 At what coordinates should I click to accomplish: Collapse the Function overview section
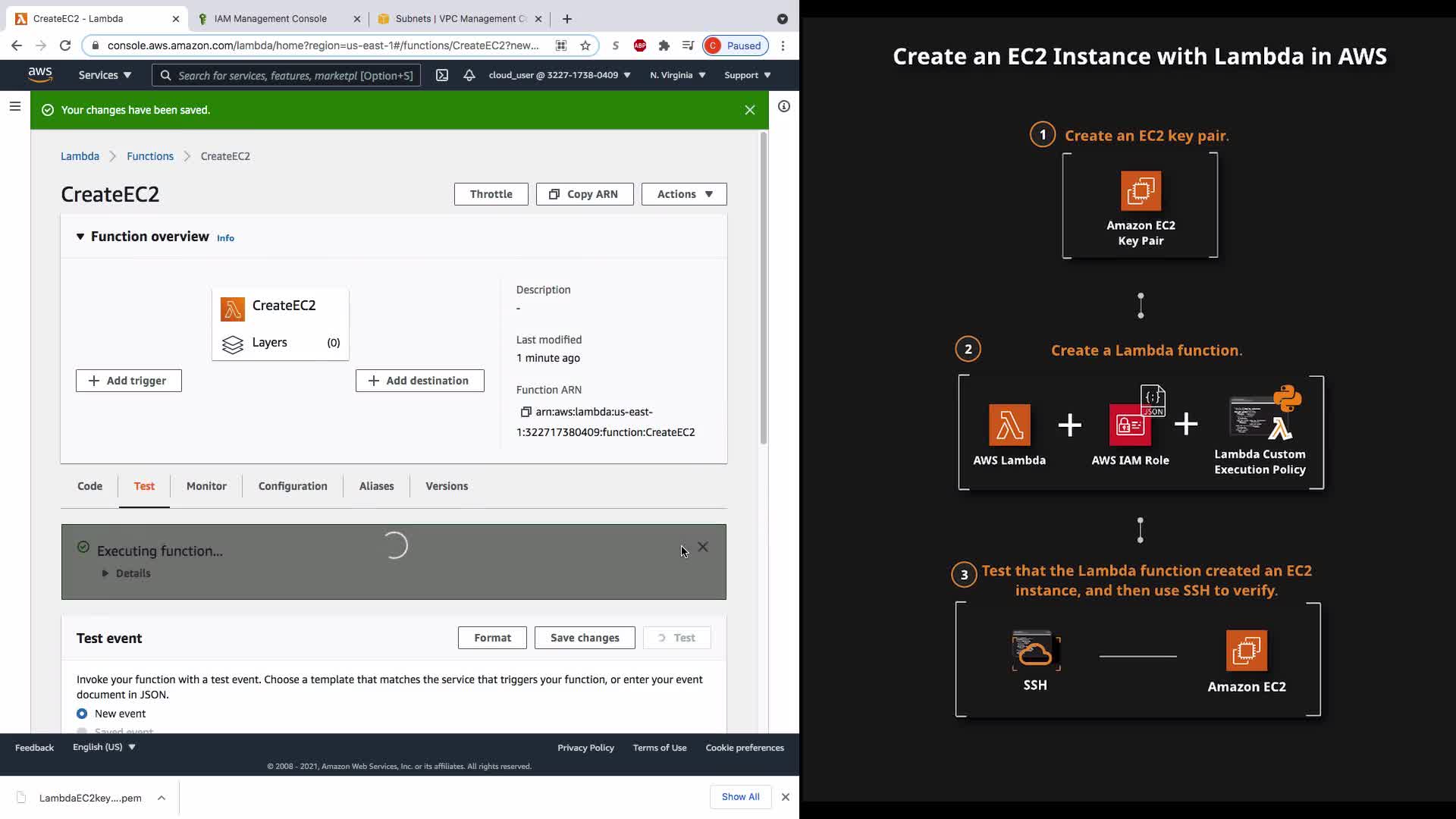80,237
